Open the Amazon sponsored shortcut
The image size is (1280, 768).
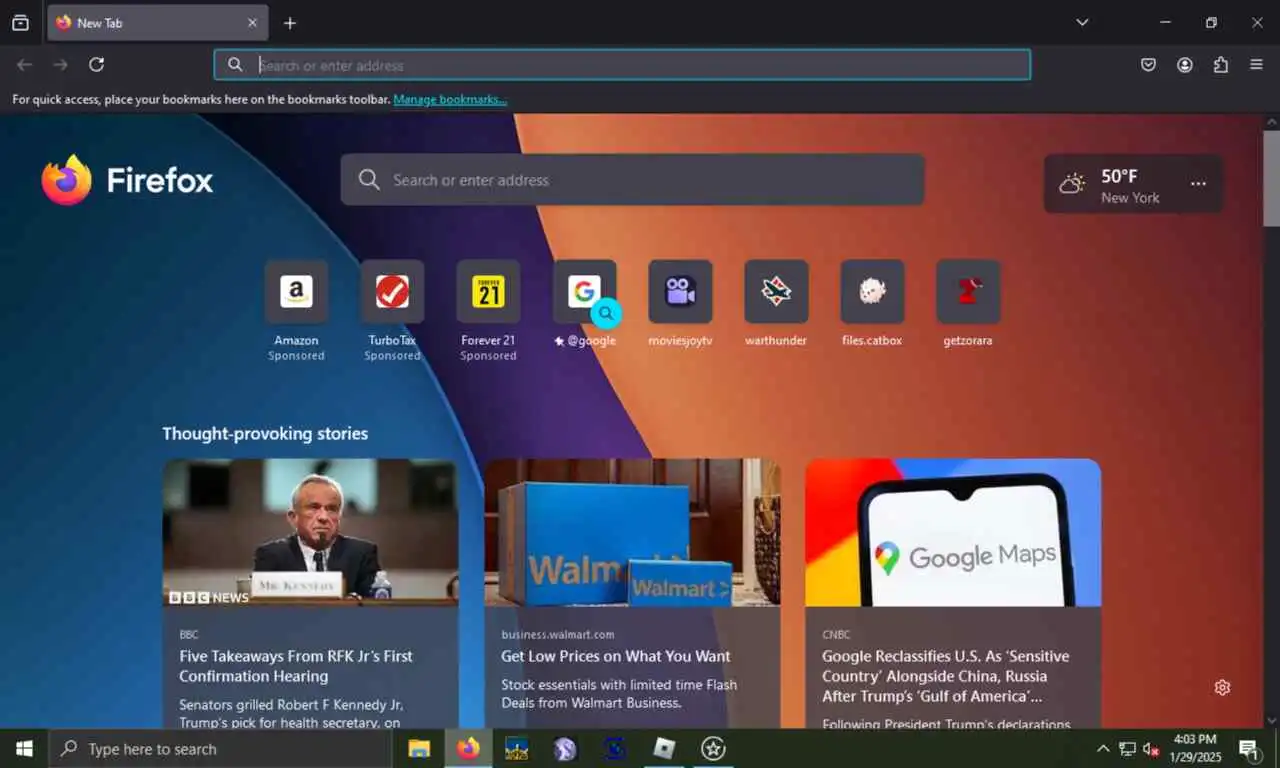pyautogui.click(x=296, y=292)
